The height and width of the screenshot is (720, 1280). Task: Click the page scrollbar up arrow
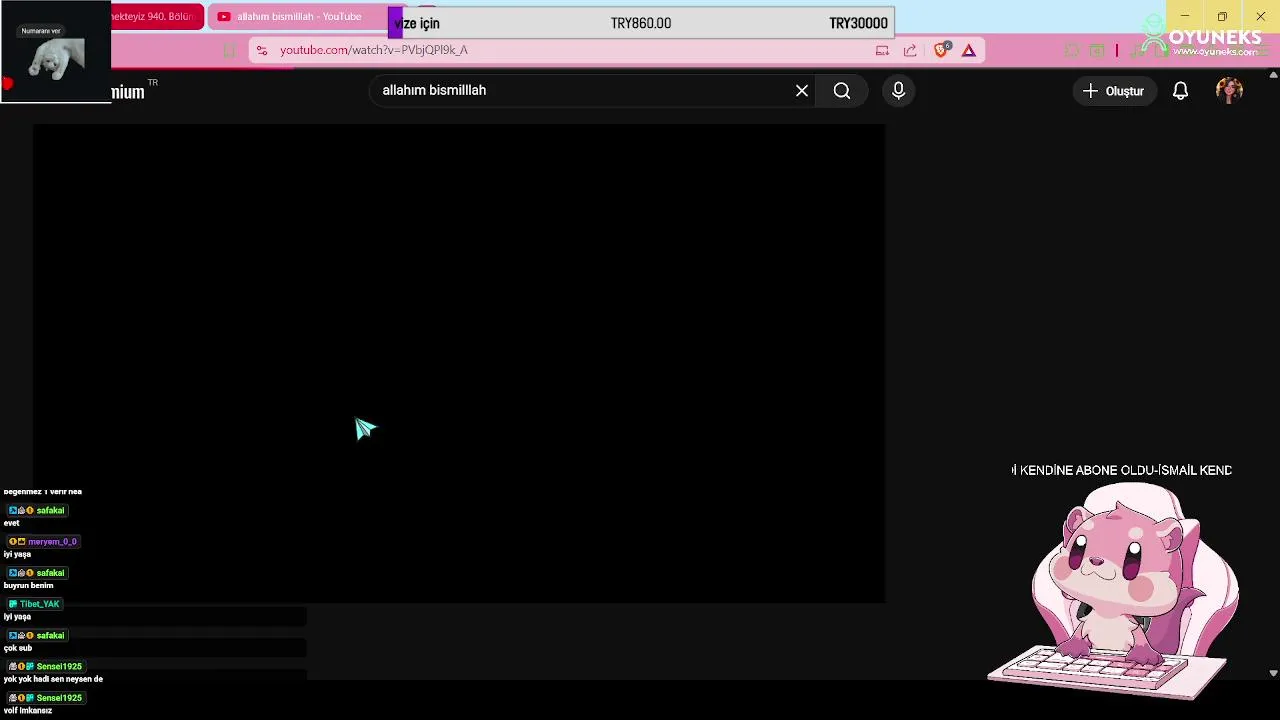pyautogui.click(x=1273, y=74)
